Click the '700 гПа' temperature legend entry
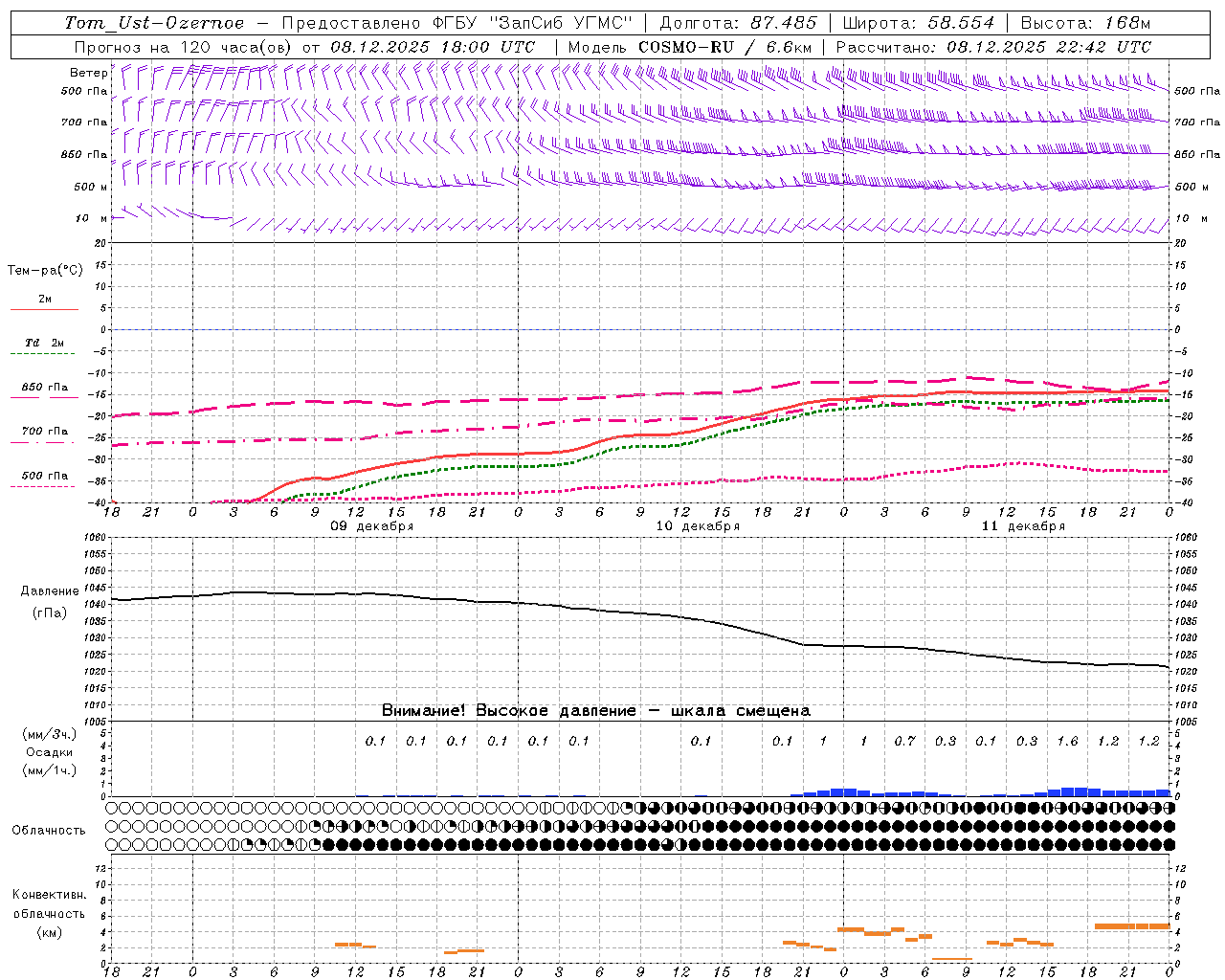This screenshot has height=980, width=1225. pyautogui.click(x=44, y=432)
